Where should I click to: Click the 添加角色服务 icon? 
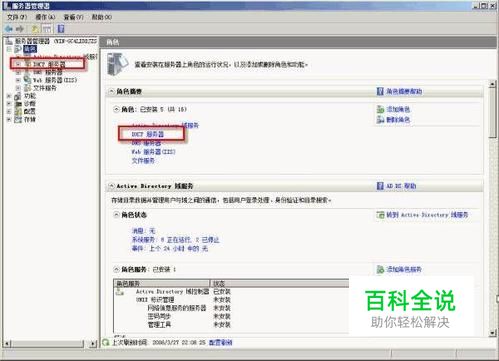click(380, 269)
